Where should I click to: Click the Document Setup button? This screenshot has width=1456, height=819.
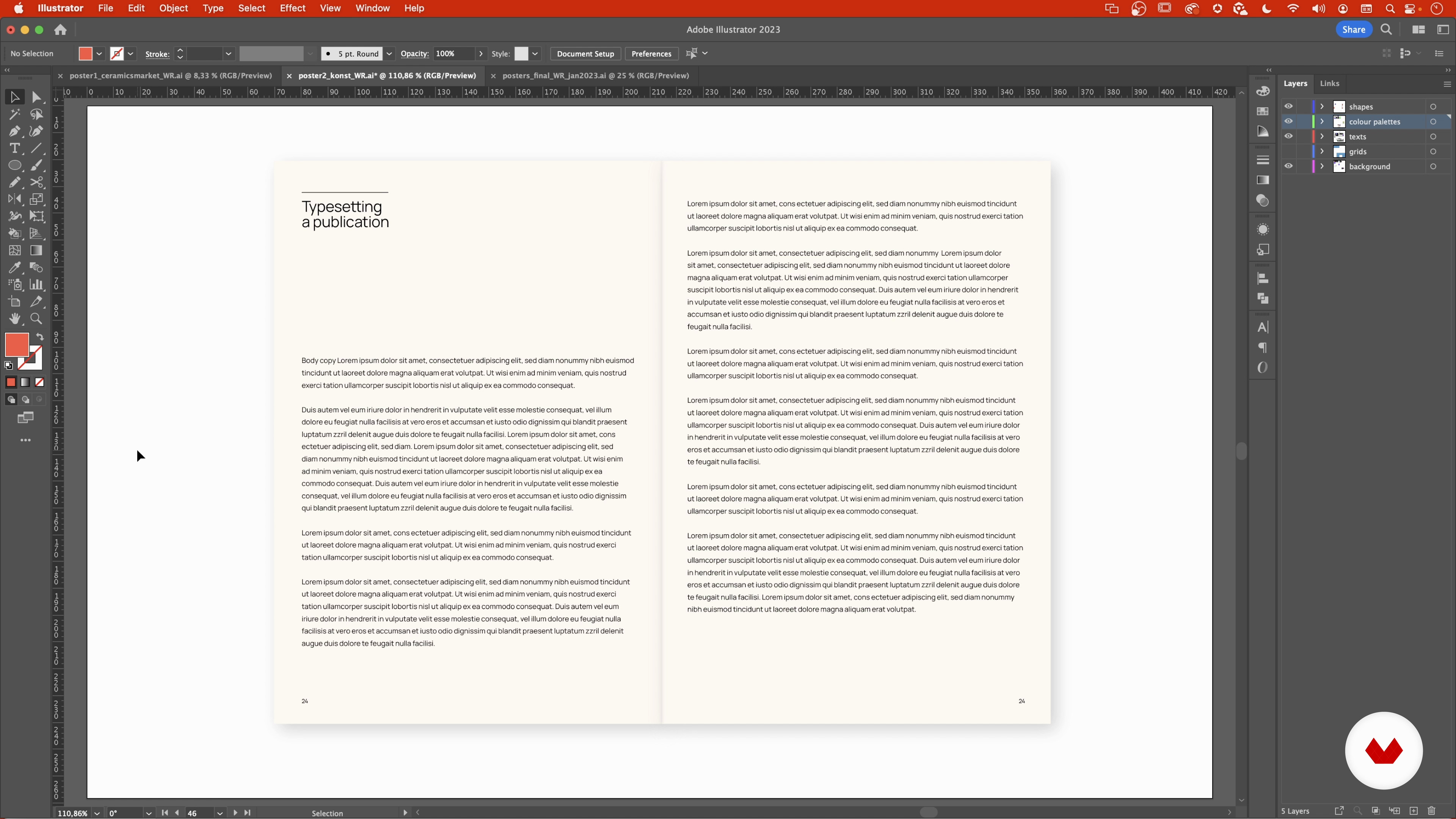pos(585,54)
